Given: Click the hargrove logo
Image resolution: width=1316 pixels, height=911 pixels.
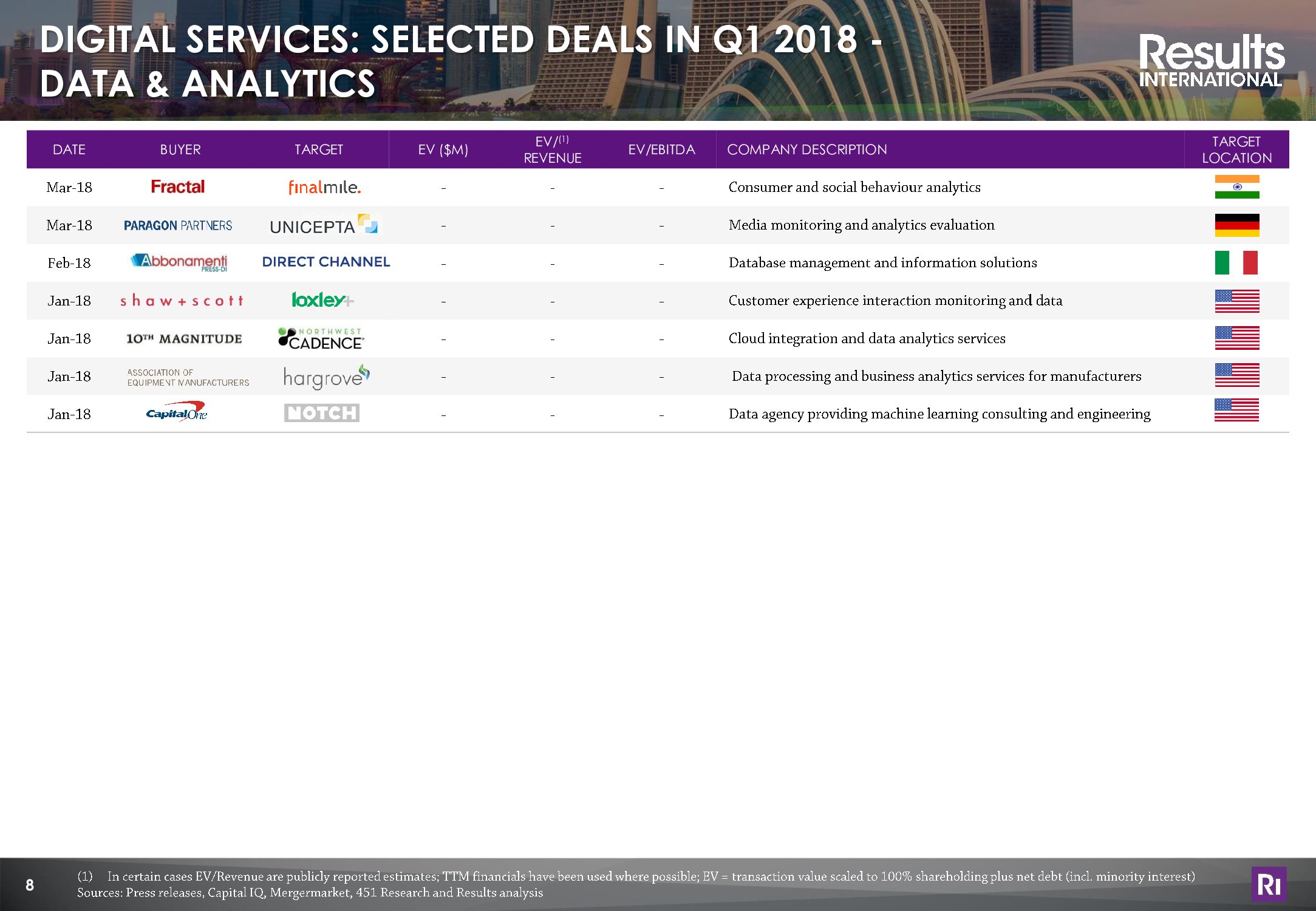Looking at the screenshot, I should pos(326,377).
